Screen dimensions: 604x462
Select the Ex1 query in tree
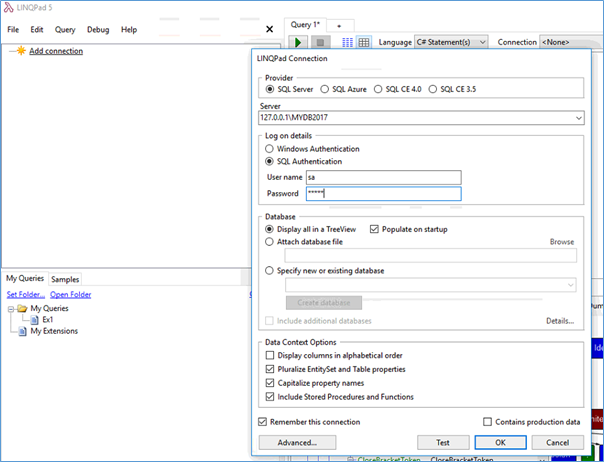click(x=48, y=319)
